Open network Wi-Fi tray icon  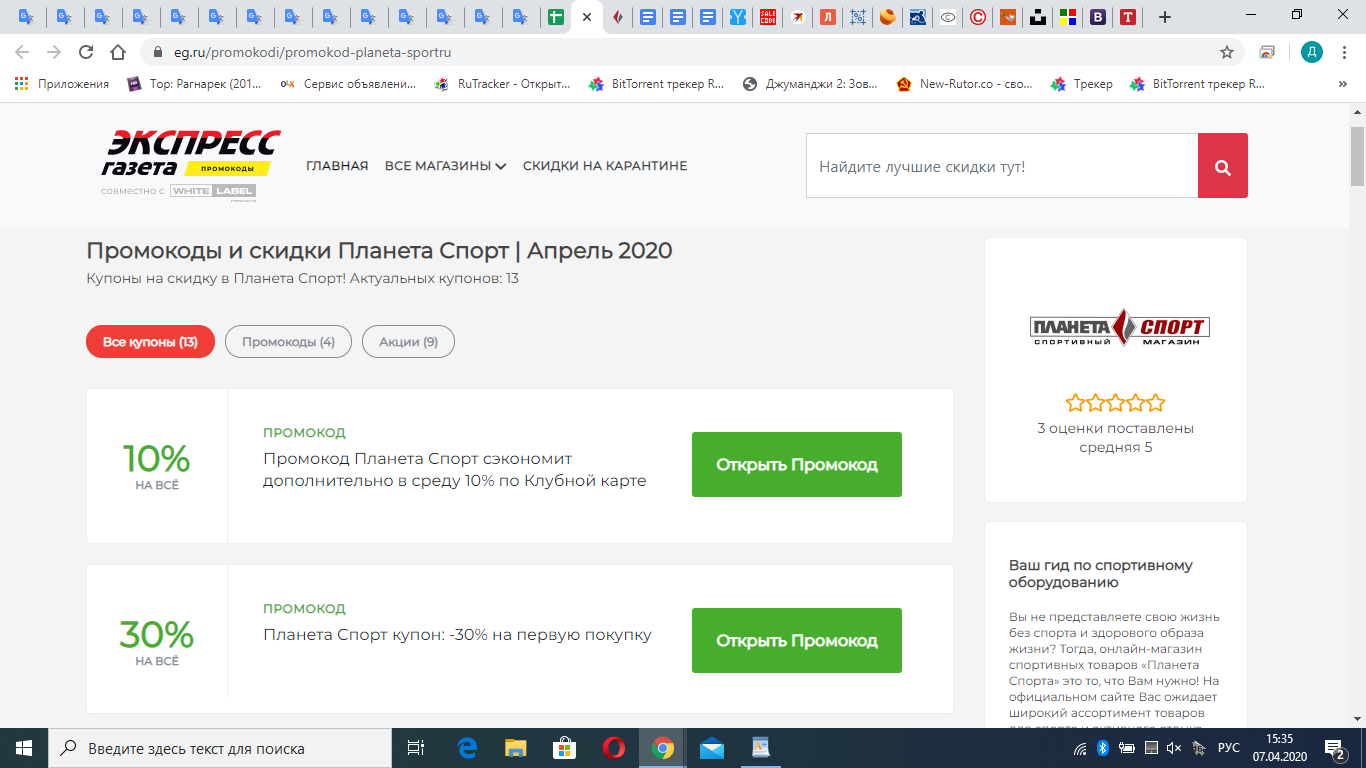pyautogui.click(x=1081, y=748)
